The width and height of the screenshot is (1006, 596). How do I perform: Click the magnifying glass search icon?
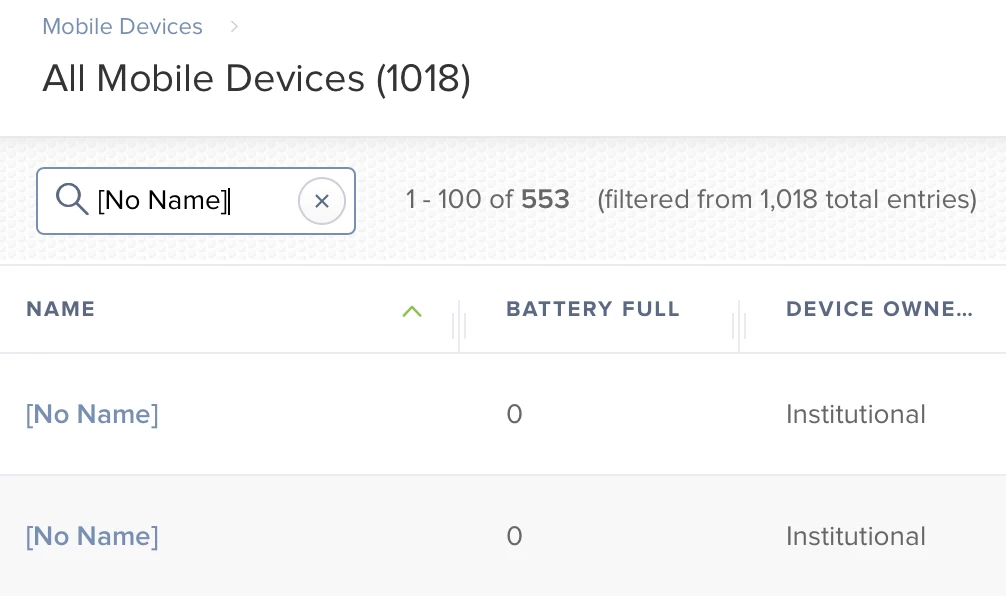71,199
